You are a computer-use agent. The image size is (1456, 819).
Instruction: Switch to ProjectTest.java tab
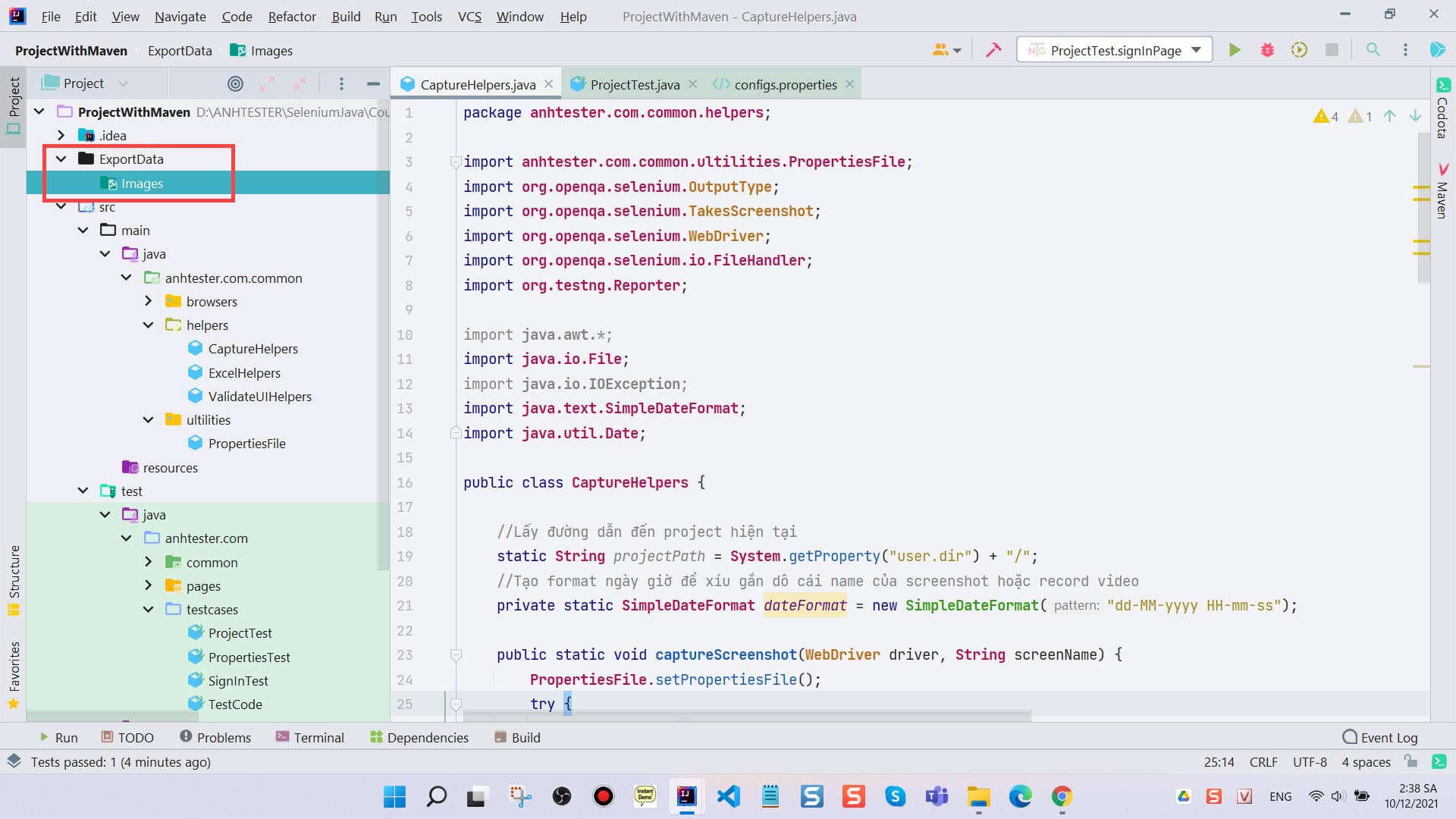click(x=634, y=84)
